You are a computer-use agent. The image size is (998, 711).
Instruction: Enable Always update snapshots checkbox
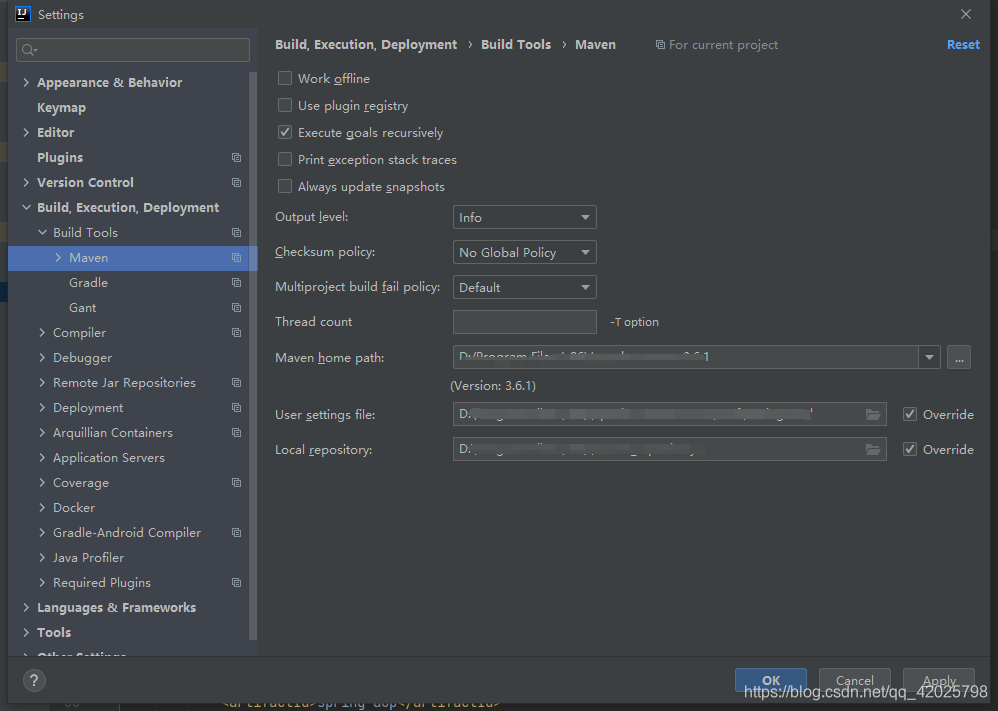[x=285, y=186]
